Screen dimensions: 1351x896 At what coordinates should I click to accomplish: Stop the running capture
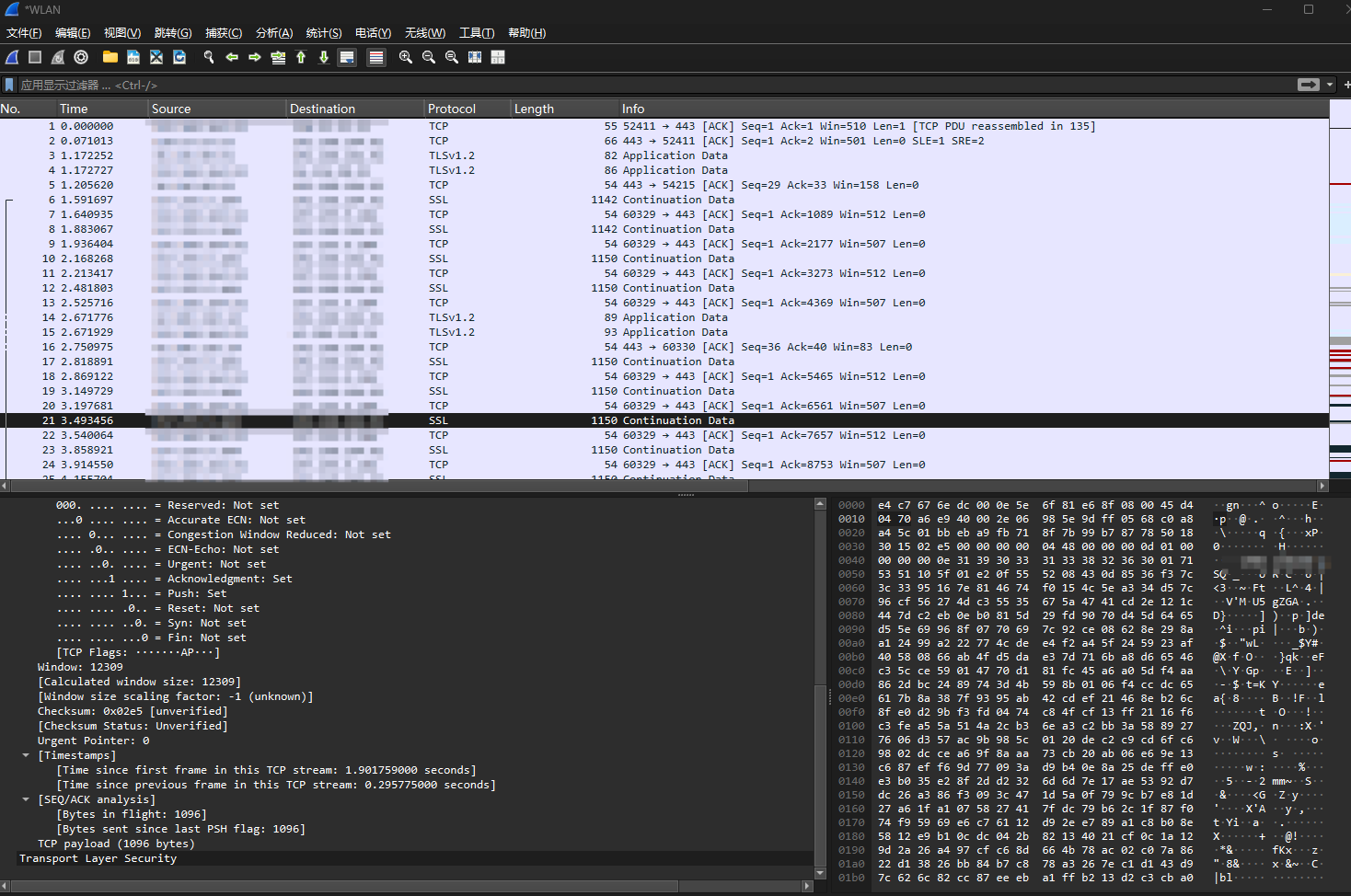[35, 57]
